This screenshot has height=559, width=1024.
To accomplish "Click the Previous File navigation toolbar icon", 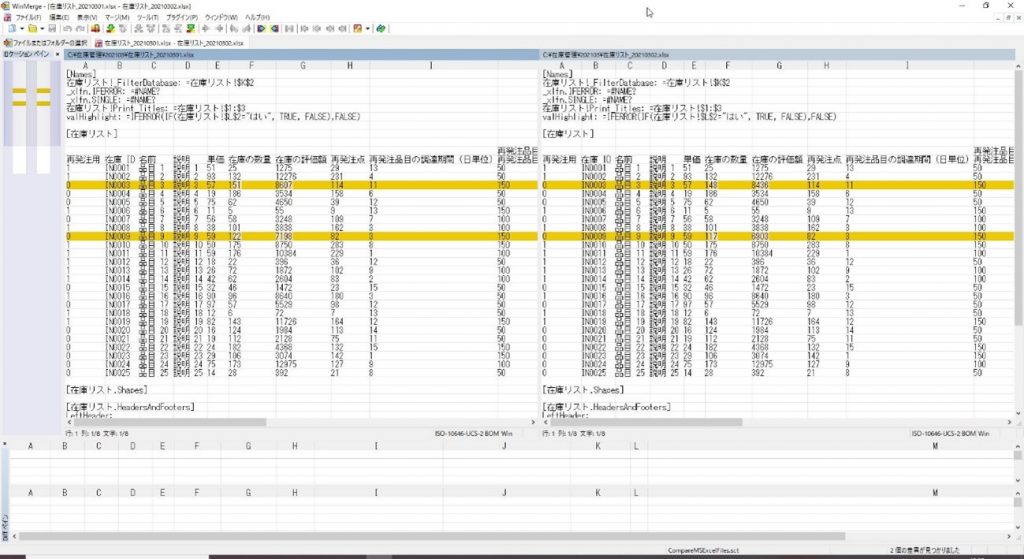I will click(x=317, y=29).
